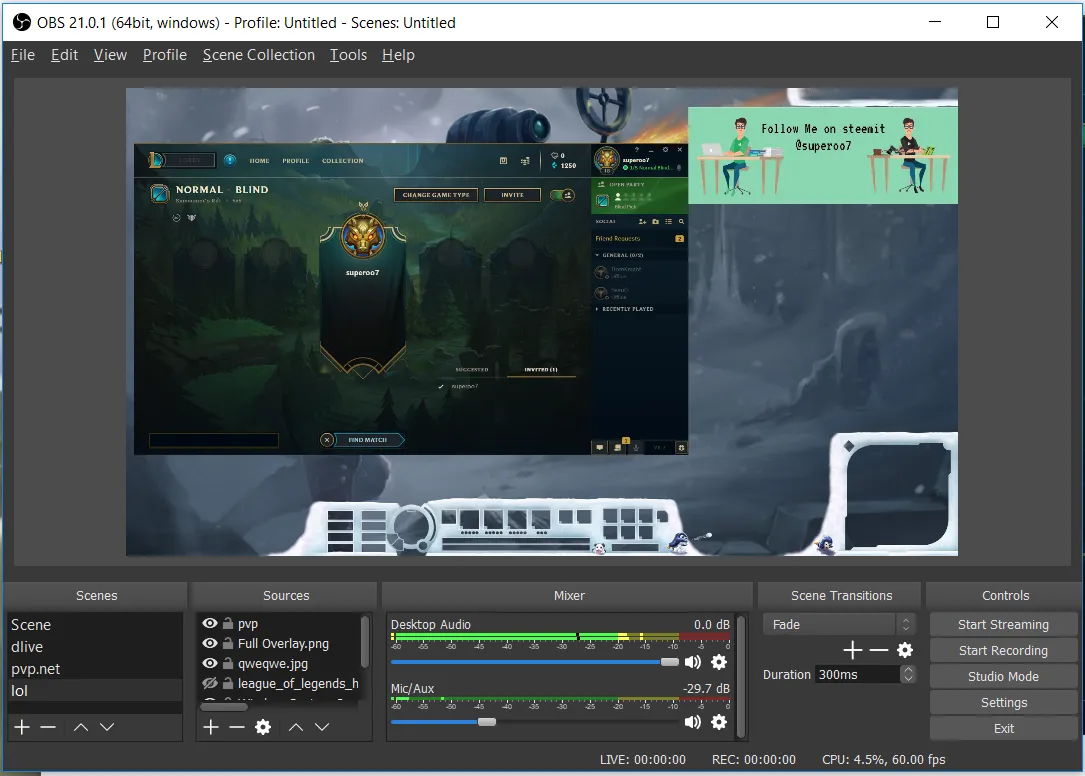The width and height of the screenshot is (1085, 776).
Task: Select Full Overlay.png source row
Action: [280, 643]
